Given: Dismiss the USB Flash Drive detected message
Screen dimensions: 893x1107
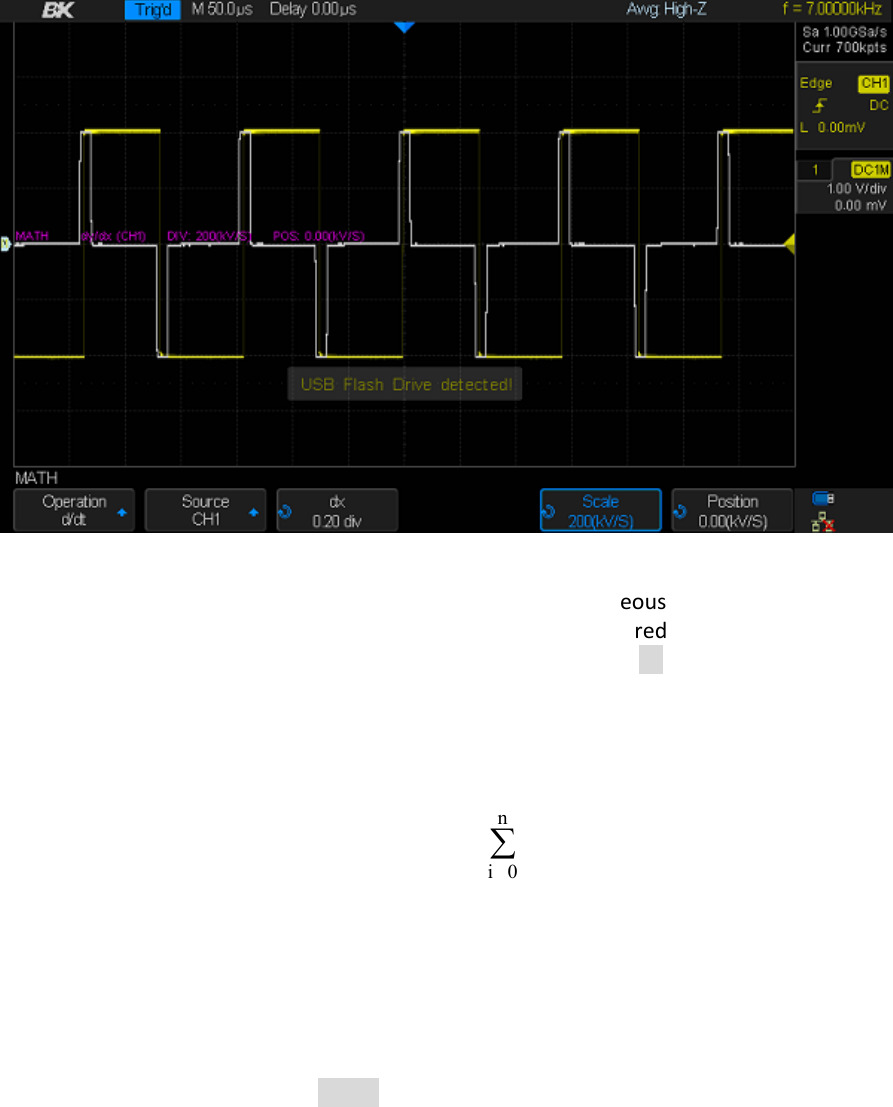Looking at the screenshot, I should (404, 384).
